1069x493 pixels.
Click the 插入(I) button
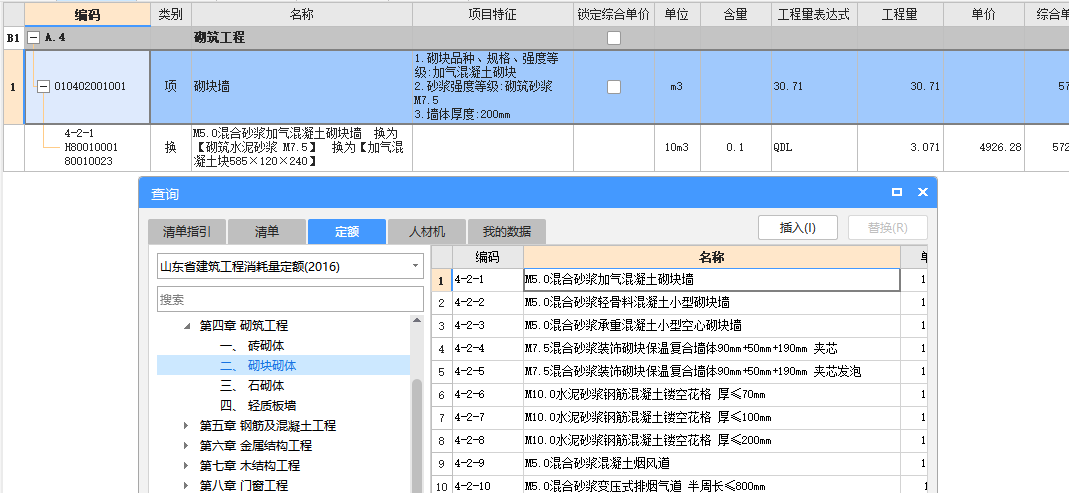tap(798, 228)
